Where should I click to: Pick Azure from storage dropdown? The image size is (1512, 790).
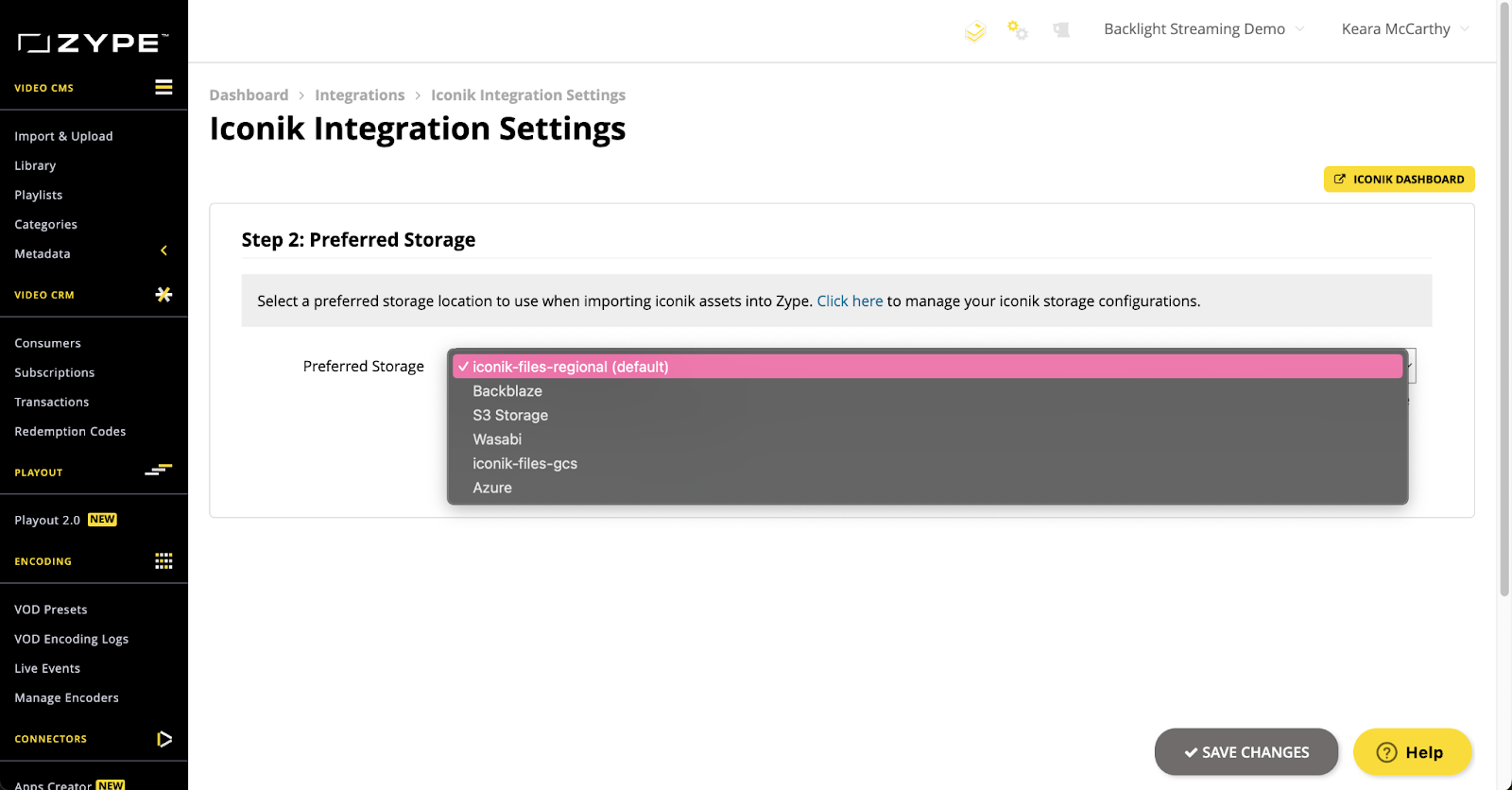(927, 488)
